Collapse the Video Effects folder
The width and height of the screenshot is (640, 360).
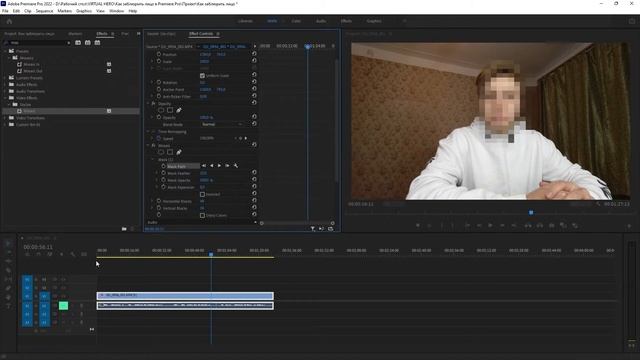5,98
